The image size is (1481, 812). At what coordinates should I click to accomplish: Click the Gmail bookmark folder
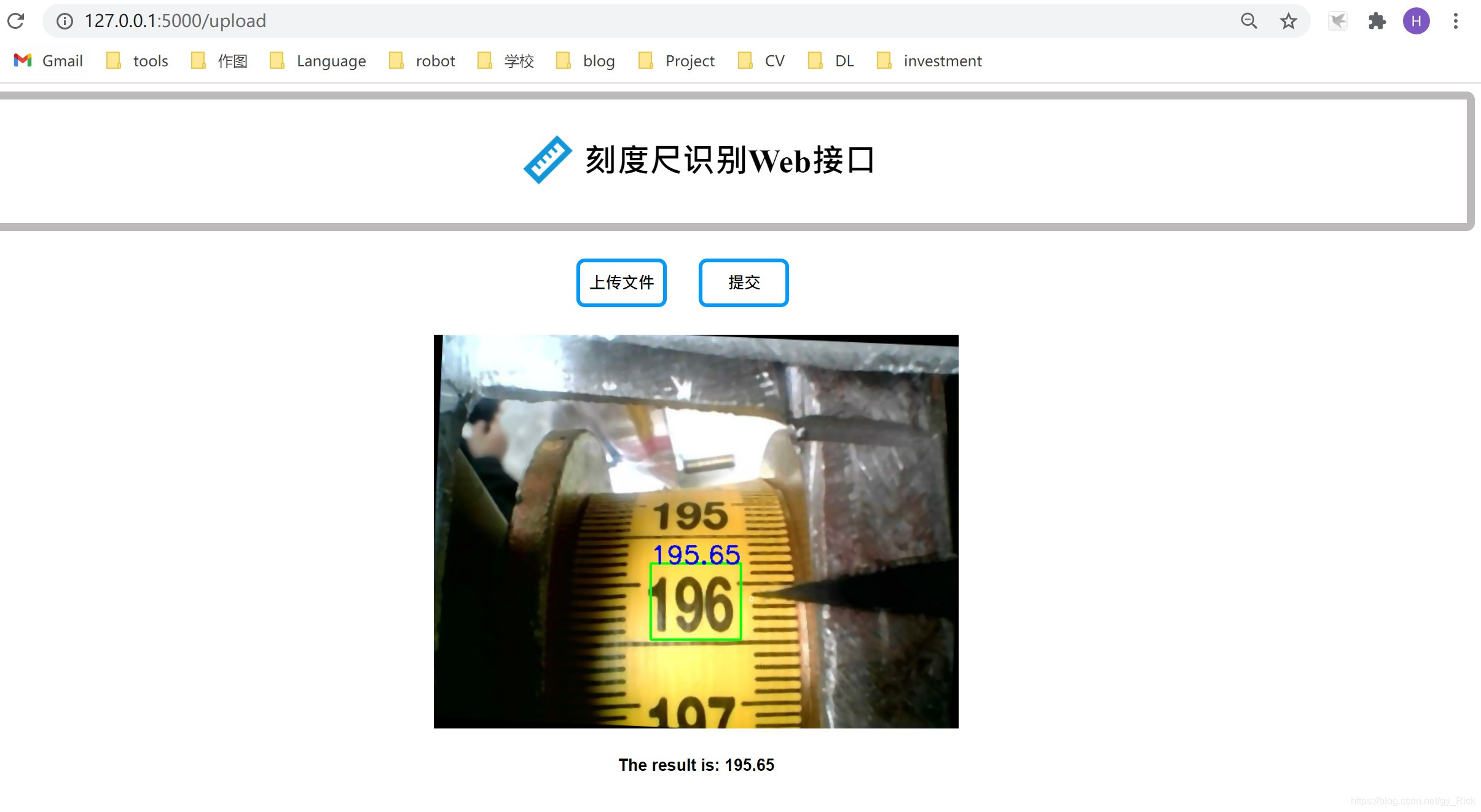pos(46,61)
